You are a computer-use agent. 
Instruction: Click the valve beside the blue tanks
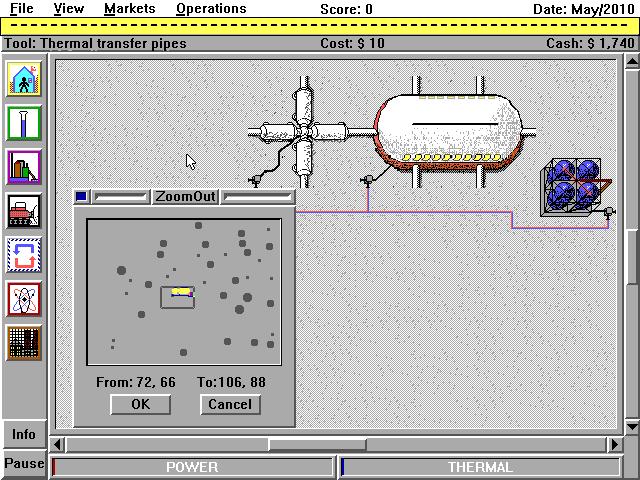pos(608,212)
